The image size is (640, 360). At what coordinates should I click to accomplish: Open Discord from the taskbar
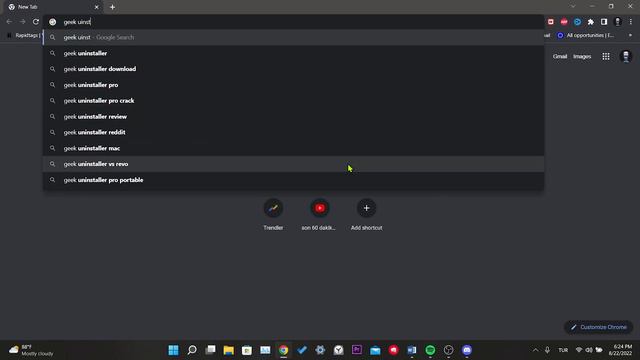coord(467,350)
